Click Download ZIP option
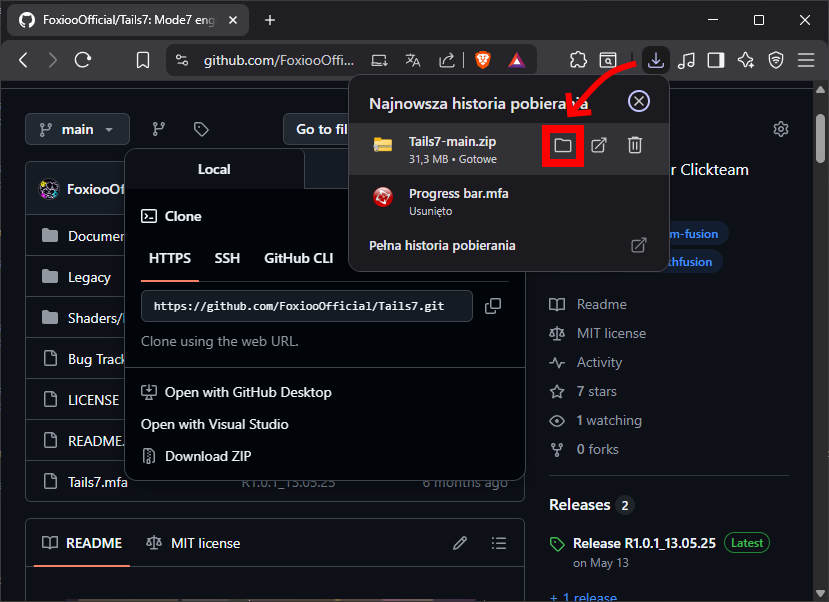 click(208, 456)
